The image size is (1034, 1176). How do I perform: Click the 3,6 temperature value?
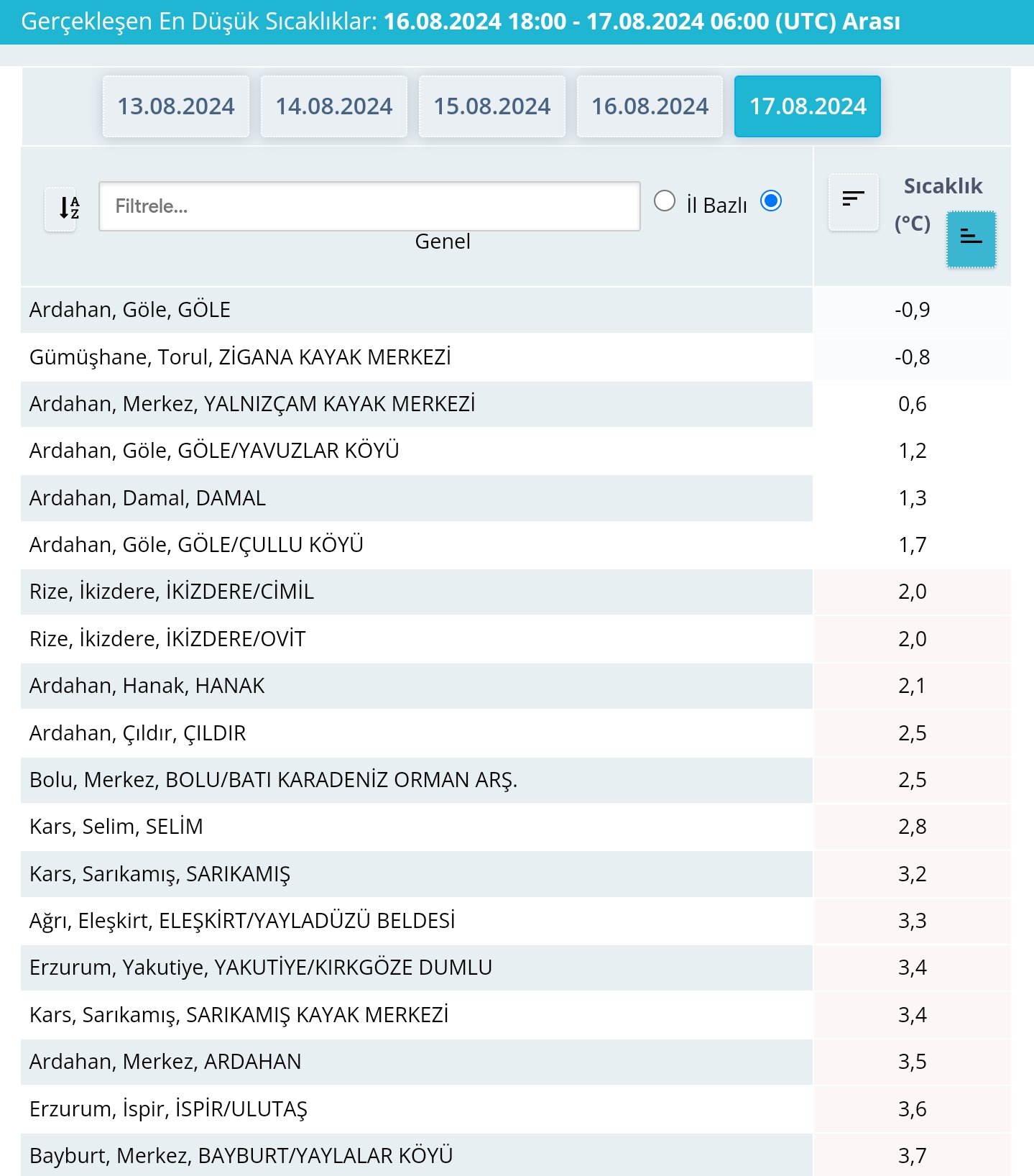(x=912, y=1109)
